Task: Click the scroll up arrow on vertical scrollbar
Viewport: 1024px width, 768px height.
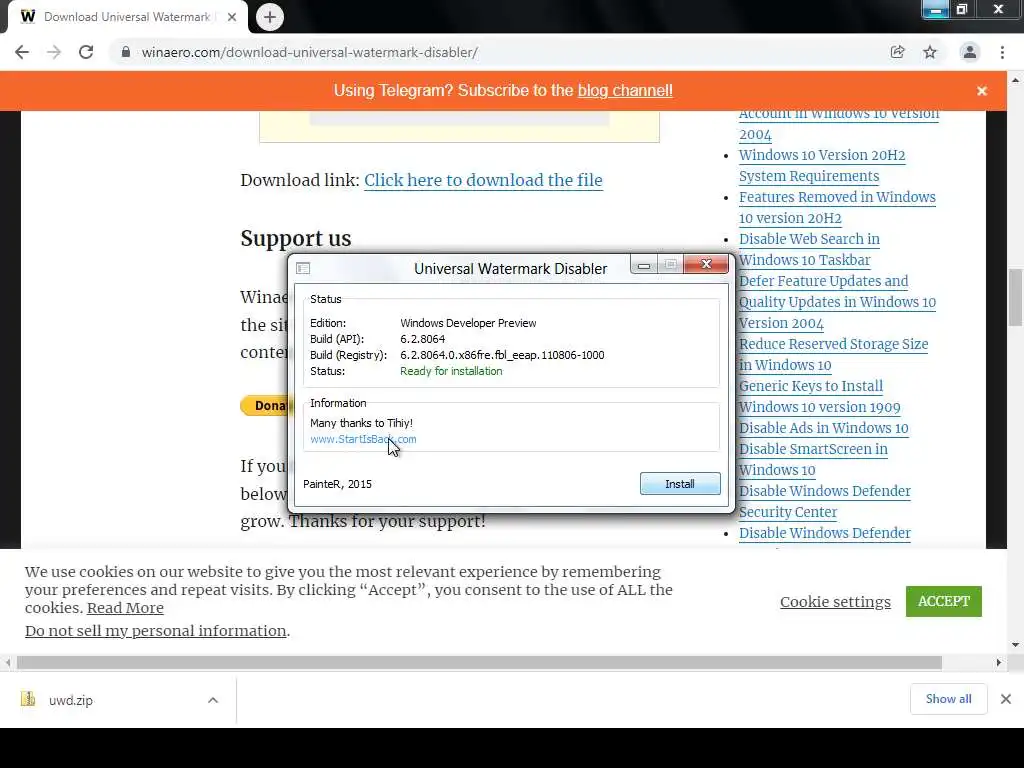Action: pyautogui.click(x=1015, y=80)
